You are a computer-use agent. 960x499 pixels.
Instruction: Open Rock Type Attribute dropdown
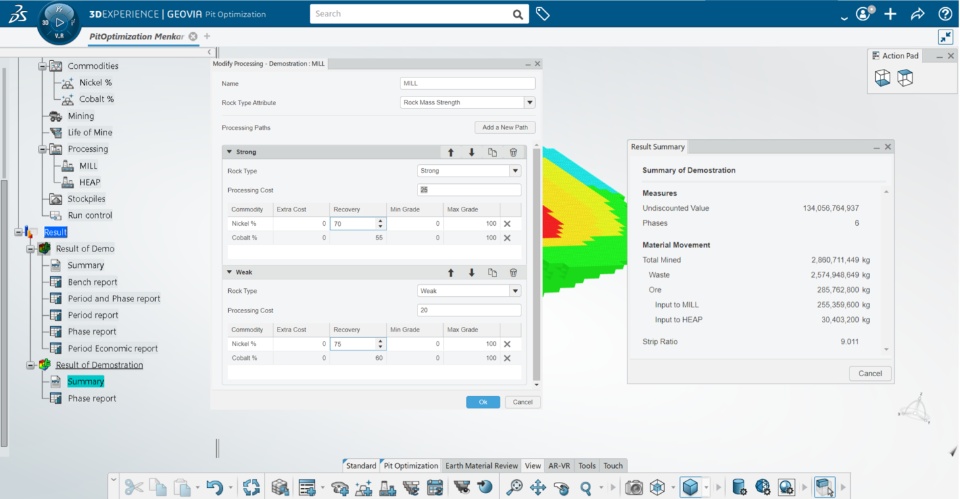pos(530,102)
